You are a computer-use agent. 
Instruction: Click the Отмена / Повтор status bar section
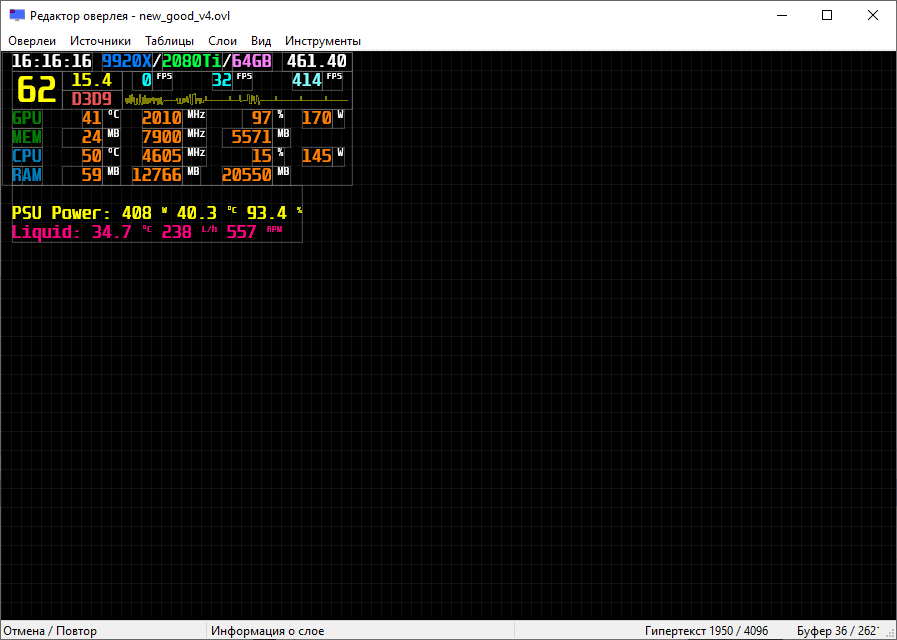[103, 631]
